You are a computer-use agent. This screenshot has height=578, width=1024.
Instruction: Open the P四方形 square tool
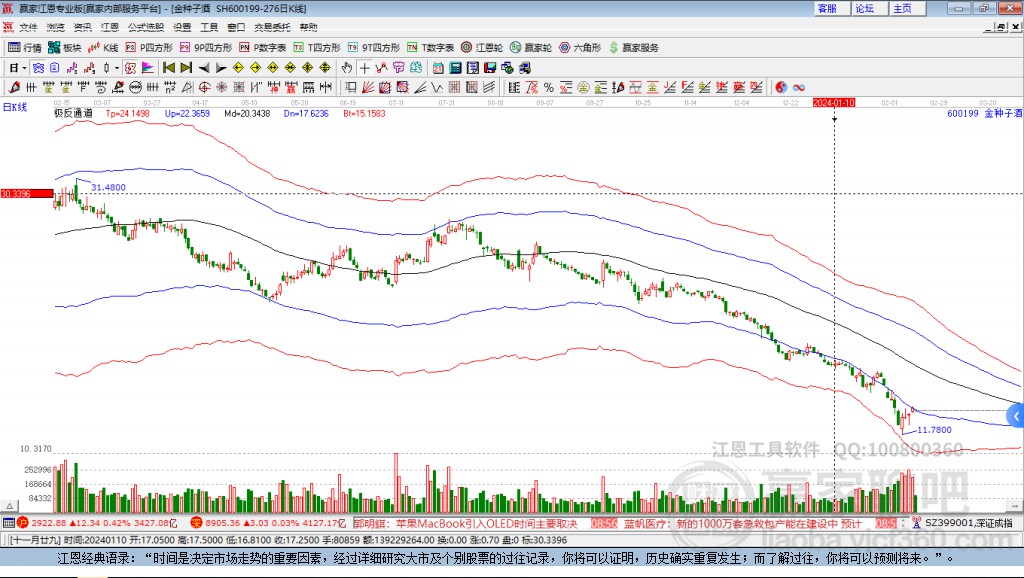pyautogui.click(x=149, y=47)
